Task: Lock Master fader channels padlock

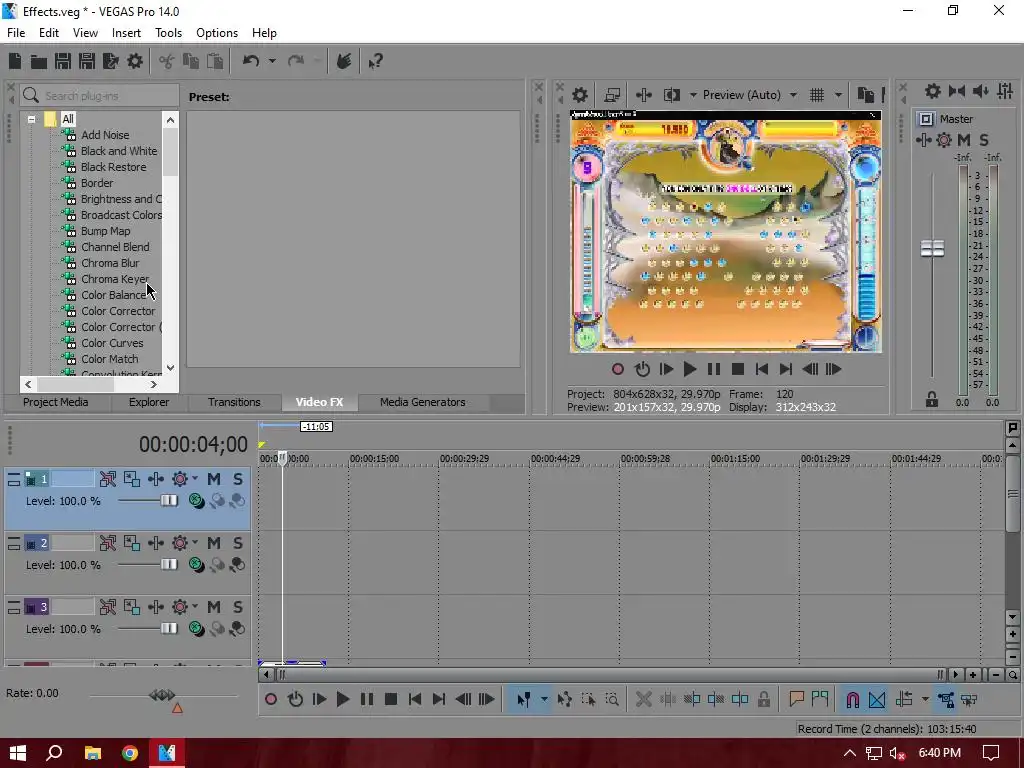Action: [x=932, y=399]
